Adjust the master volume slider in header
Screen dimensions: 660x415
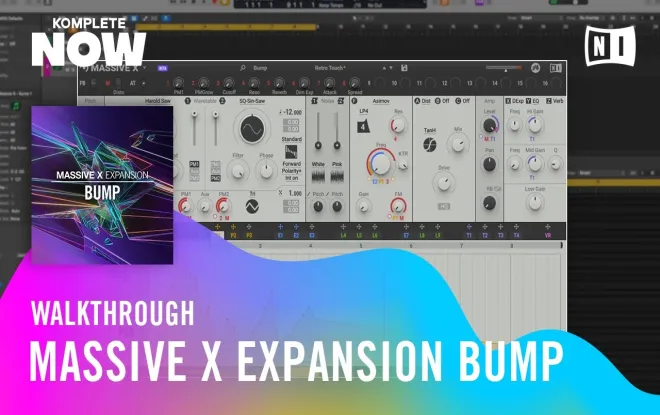click(503, 67)
